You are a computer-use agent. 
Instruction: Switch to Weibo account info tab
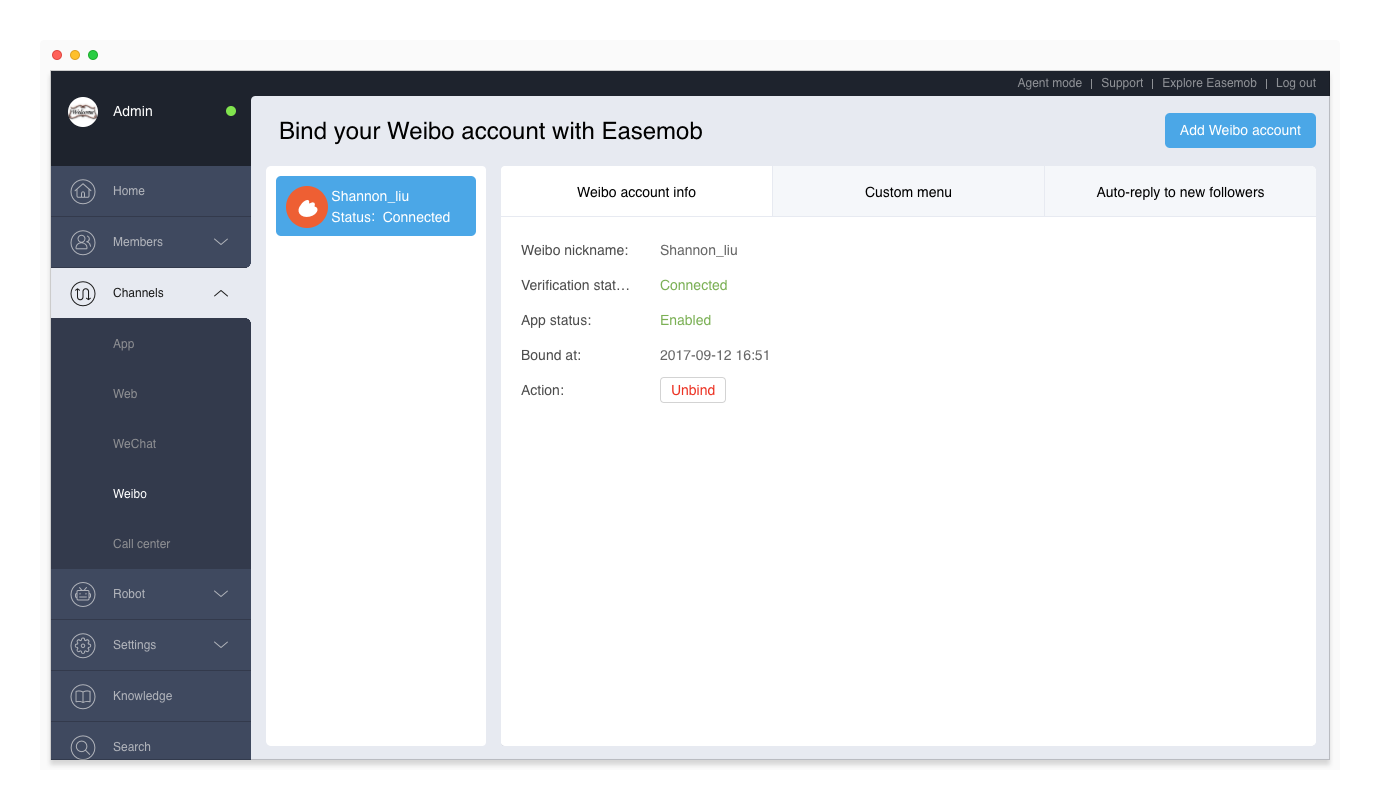click(x=637, y=192)
